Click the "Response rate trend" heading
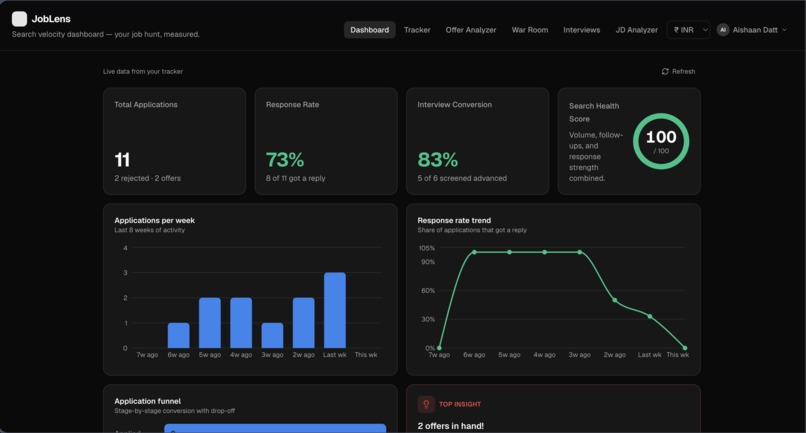806x433 pixels. coord(454,220)
